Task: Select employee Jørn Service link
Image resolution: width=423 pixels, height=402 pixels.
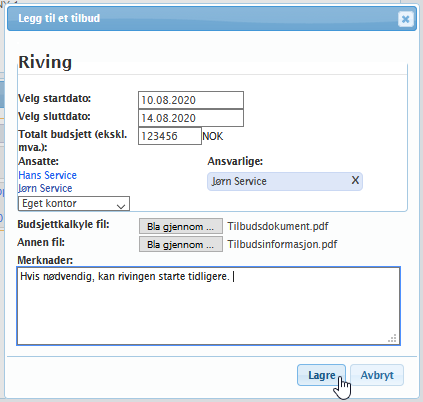Action: click(x=45, y=188)
